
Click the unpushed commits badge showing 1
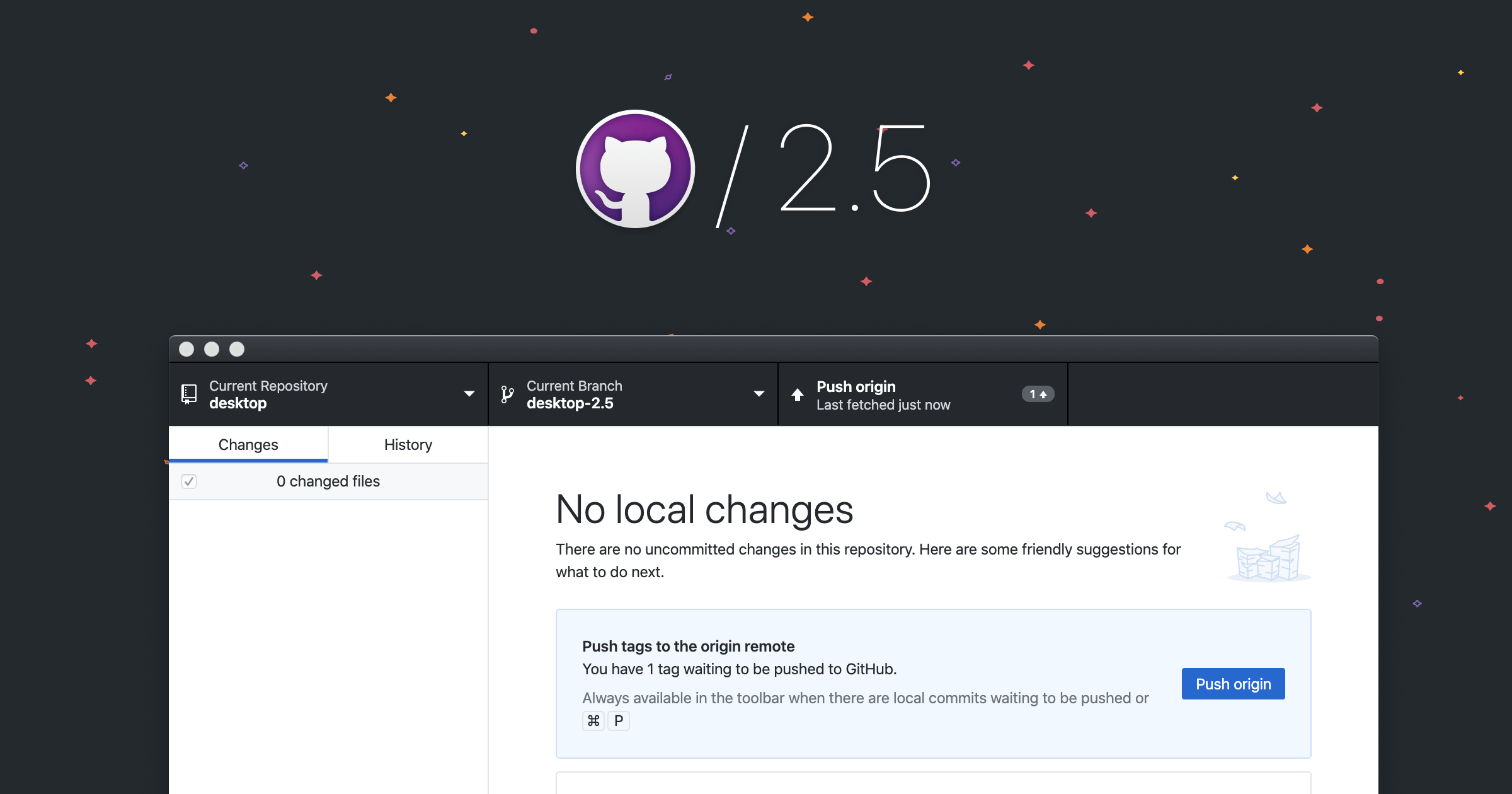click(x=1037, y=394)
